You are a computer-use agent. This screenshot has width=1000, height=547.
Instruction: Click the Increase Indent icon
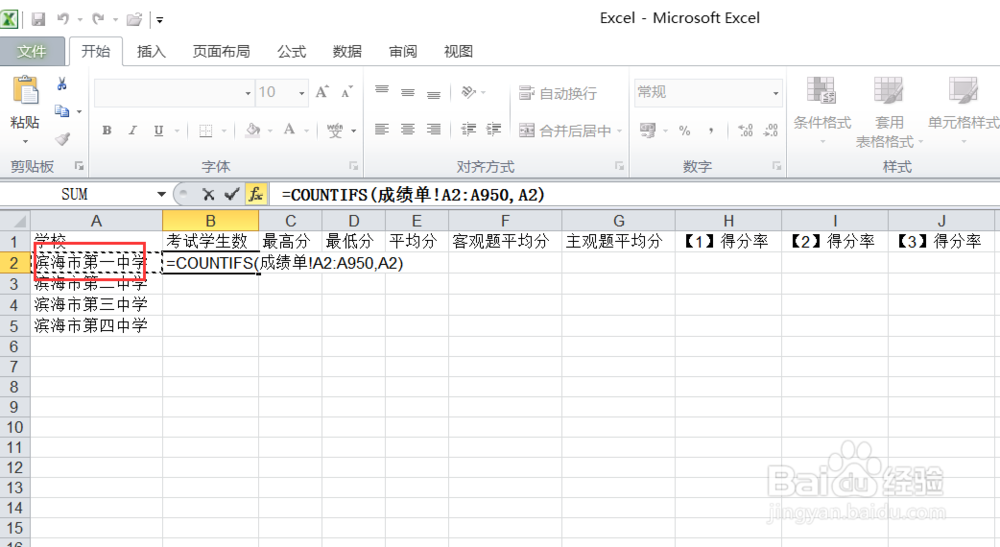point(494,129)
